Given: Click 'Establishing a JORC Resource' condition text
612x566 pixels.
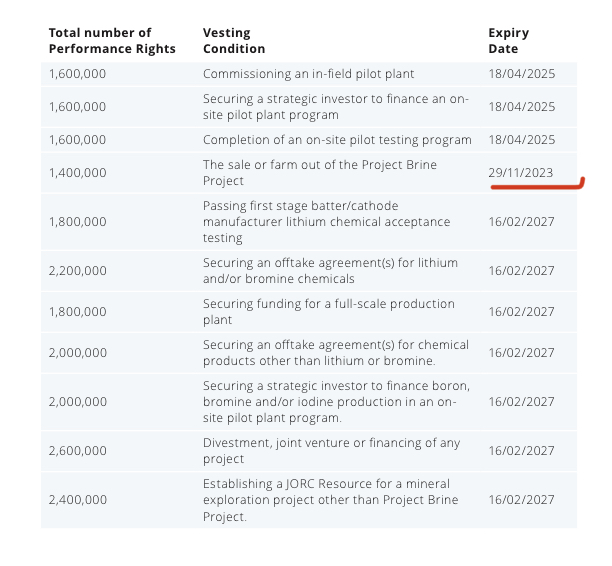Looking at the screenshot, I should coord(330,500).
